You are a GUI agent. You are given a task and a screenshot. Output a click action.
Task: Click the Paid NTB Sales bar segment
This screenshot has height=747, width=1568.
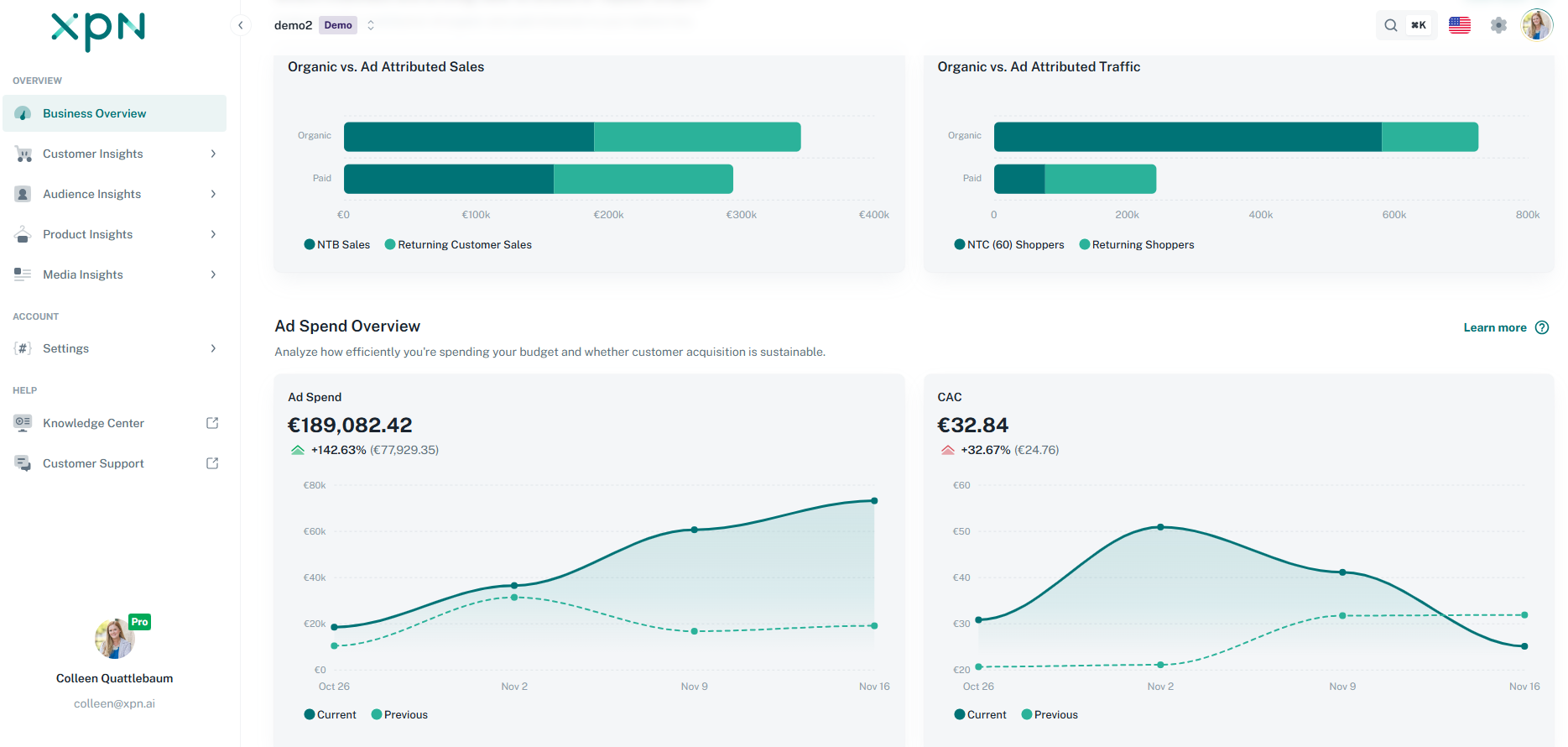click(x=449, y=179)
